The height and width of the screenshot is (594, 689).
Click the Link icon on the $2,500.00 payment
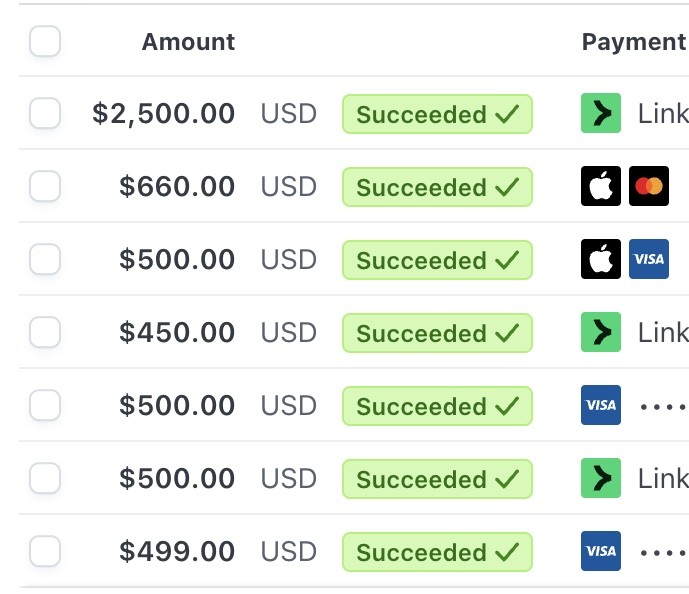[x=601, y=114]
